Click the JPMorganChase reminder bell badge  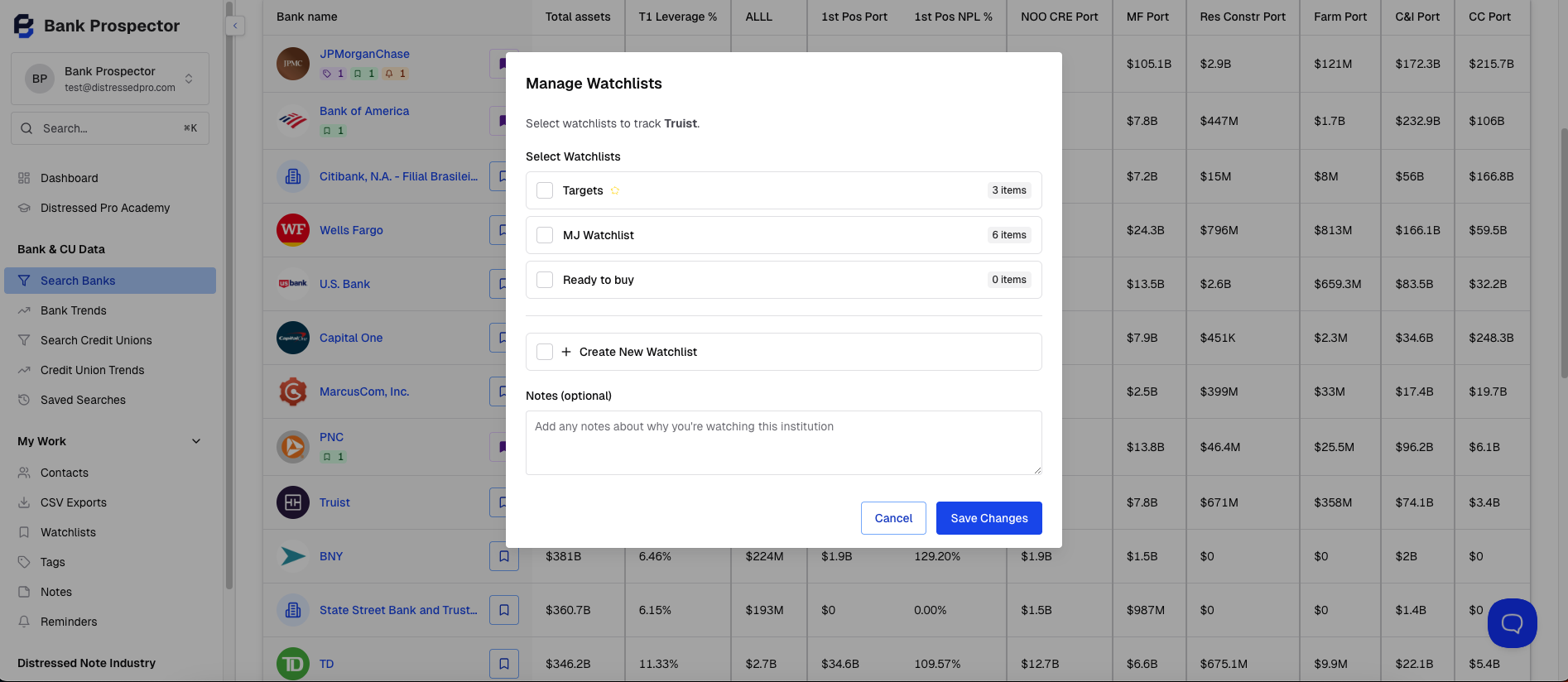coord(396,74)
